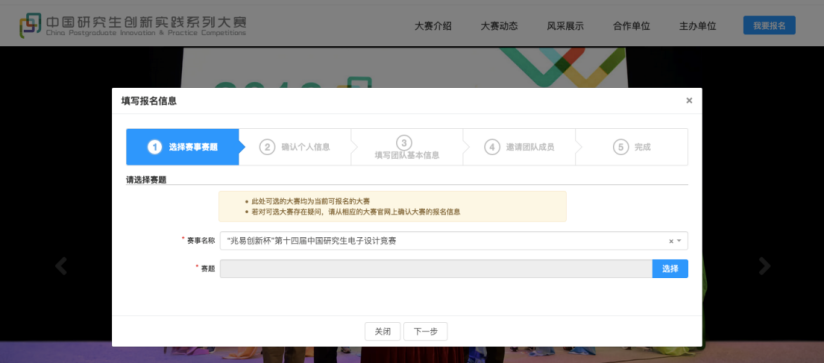Select step 2 确认个人信息 tab
The width and height of the screenshot is (824, 364).
coord(295,147)
